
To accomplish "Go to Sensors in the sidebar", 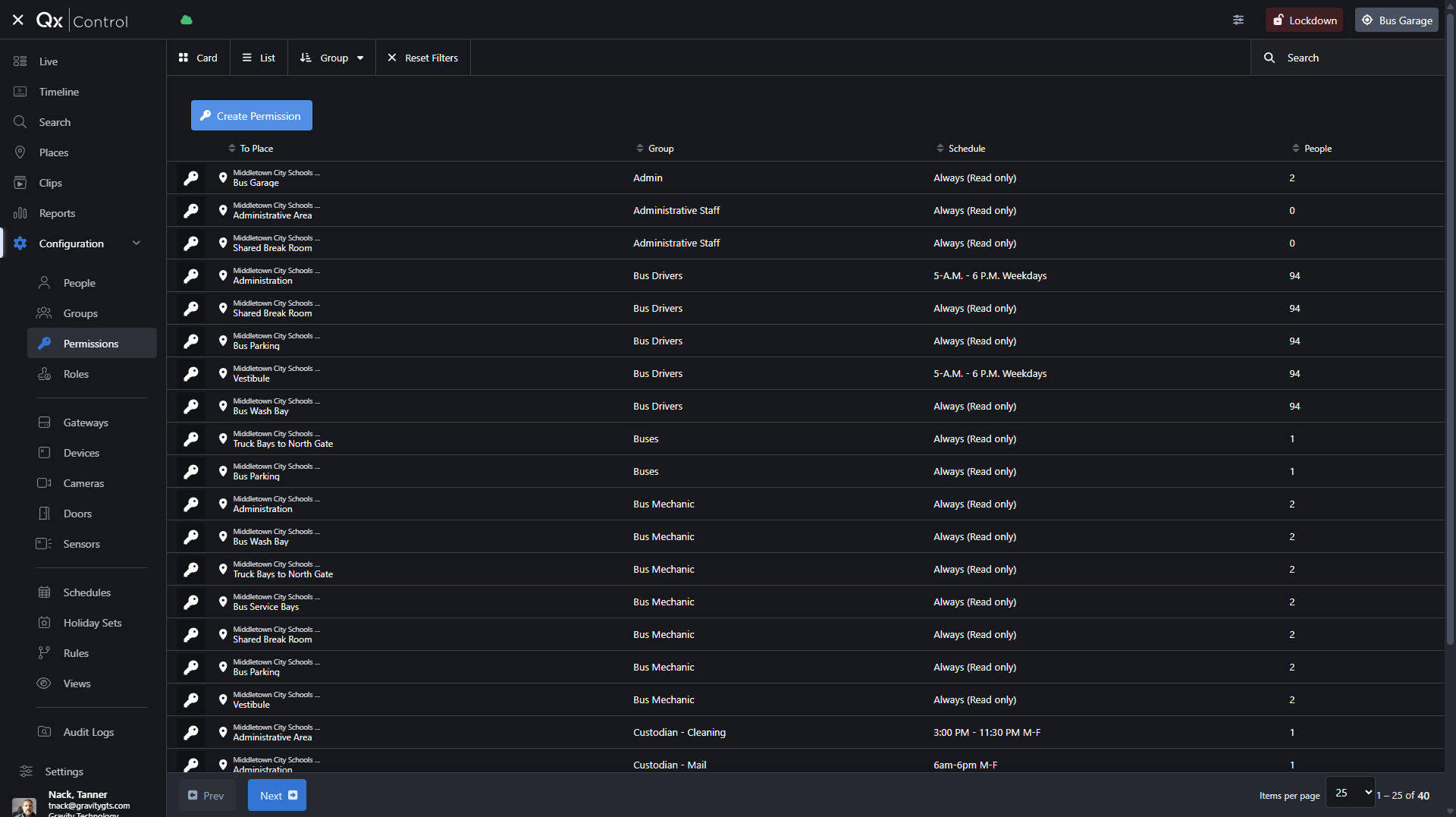I will (x=81, y=544).
